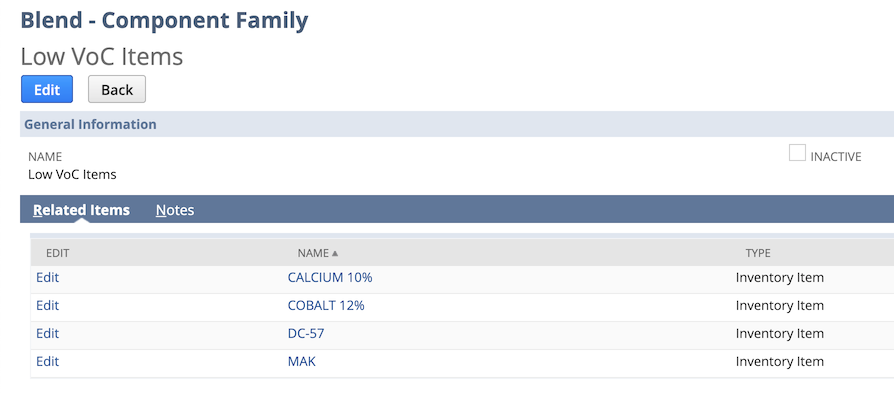Edit the COBALT 12% row
The height and width of the screenshot is (394, 894).
(47, 306)
